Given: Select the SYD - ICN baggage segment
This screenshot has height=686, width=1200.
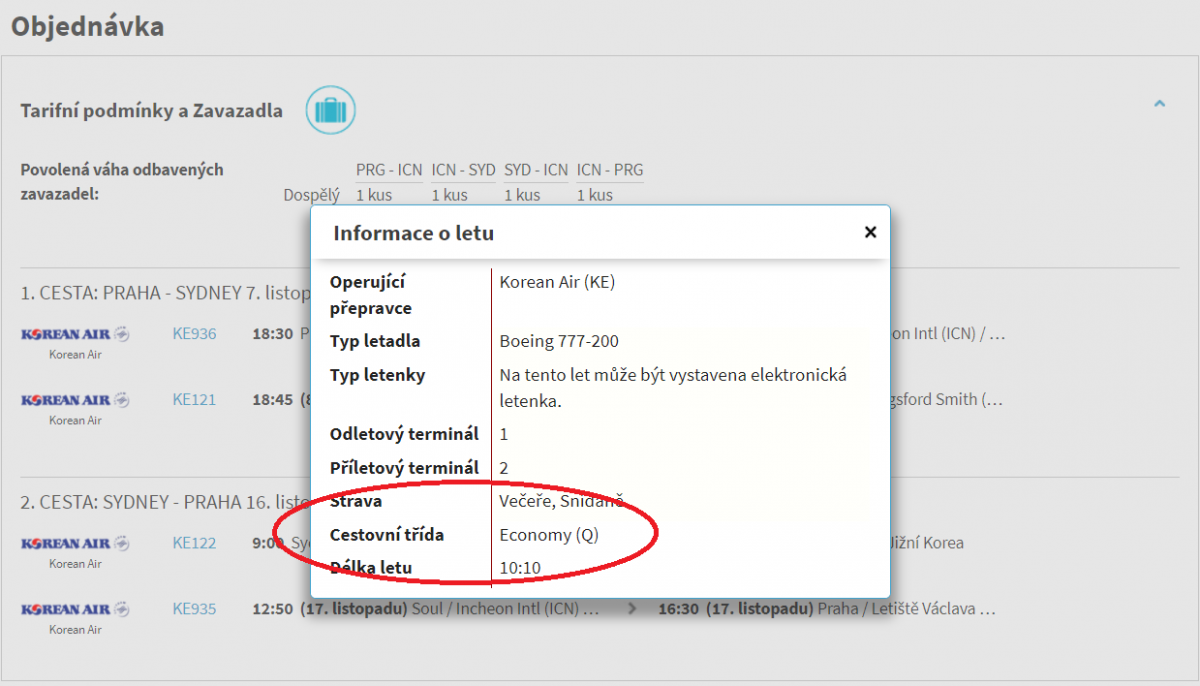Looking at the screenshot, I should (536, 170).
